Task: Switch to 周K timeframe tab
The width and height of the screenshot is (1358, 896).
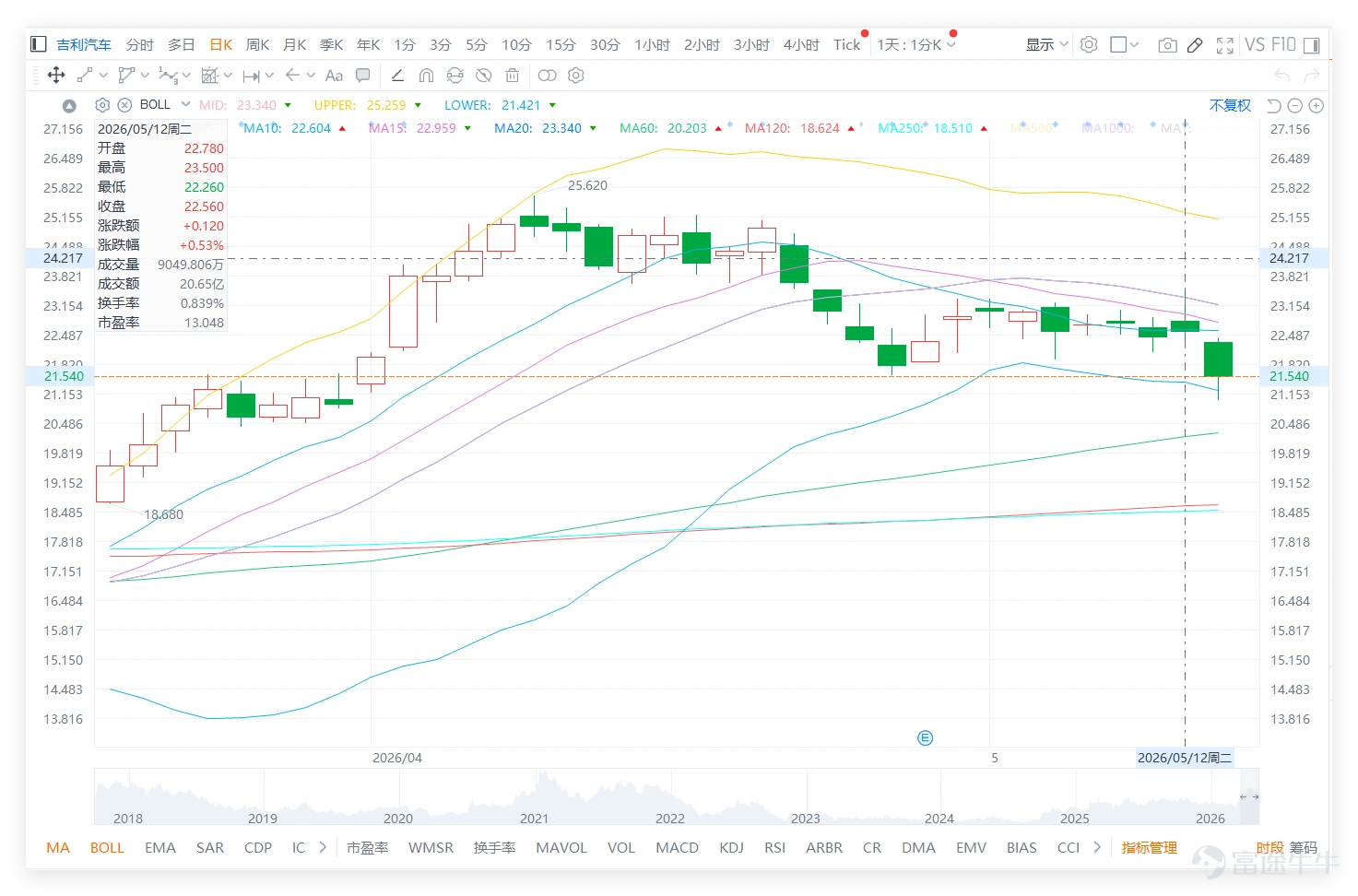Action: click(x=257, y=45)
